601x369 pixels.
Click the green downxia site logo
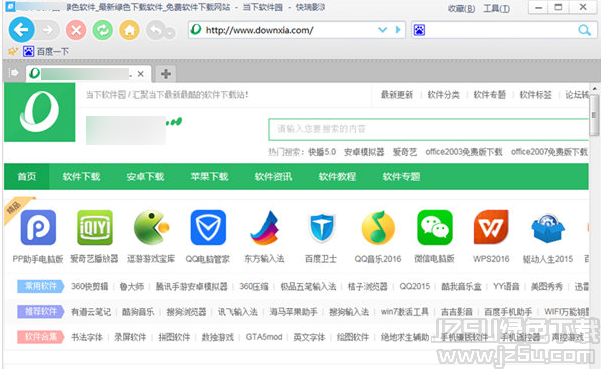[x=39, y=112]
